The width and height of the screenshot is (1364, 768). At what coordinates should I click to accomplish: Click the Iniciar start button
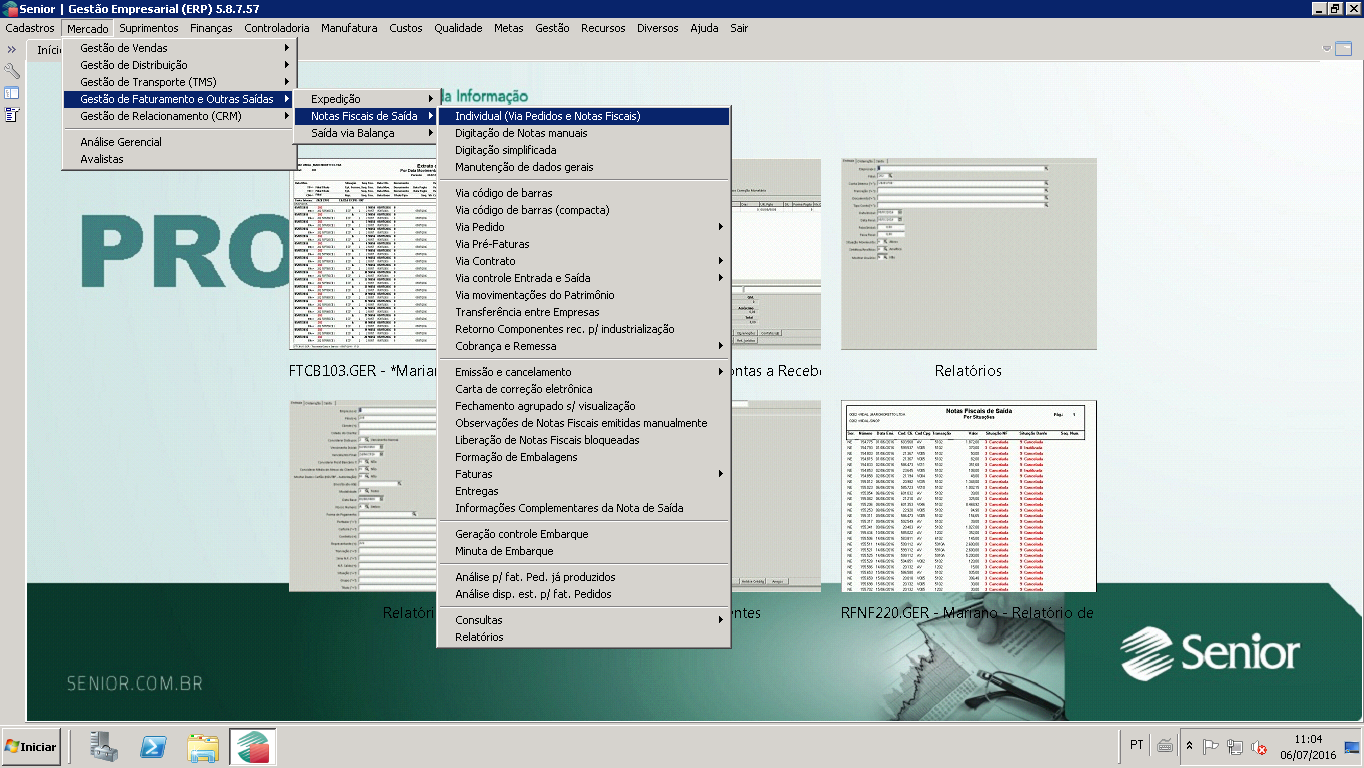pos(32,746)
